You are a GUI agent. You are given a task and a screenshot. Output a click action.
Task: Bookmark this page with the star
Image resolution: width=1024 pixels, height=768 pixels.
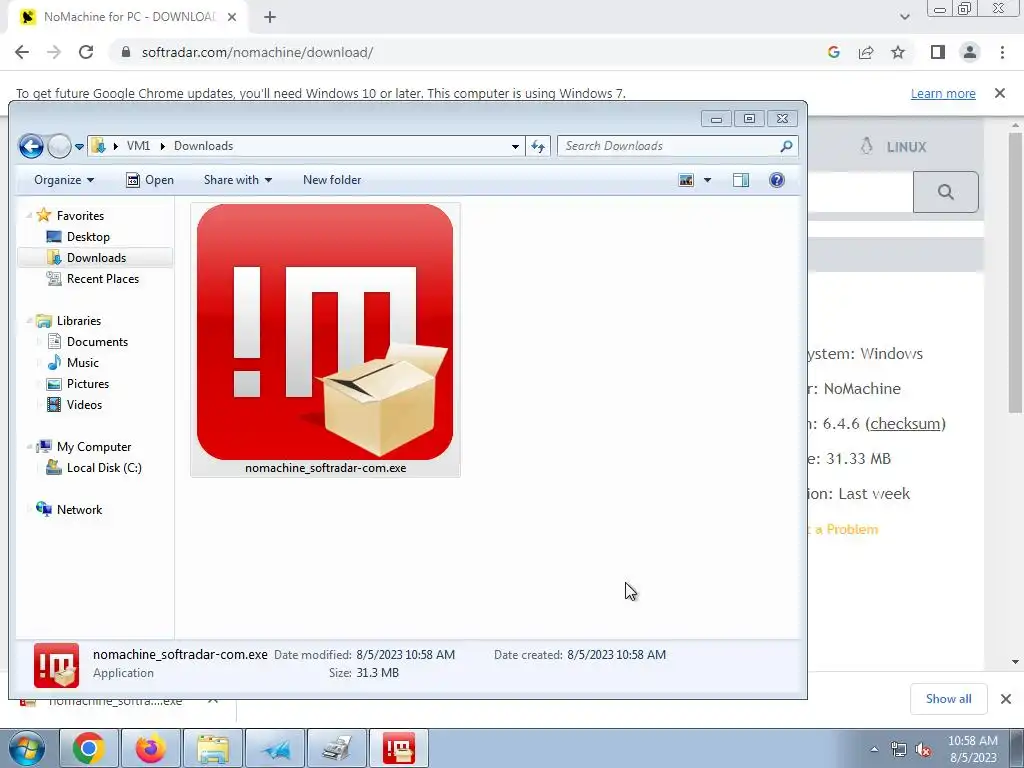click(x=898, y=52)
